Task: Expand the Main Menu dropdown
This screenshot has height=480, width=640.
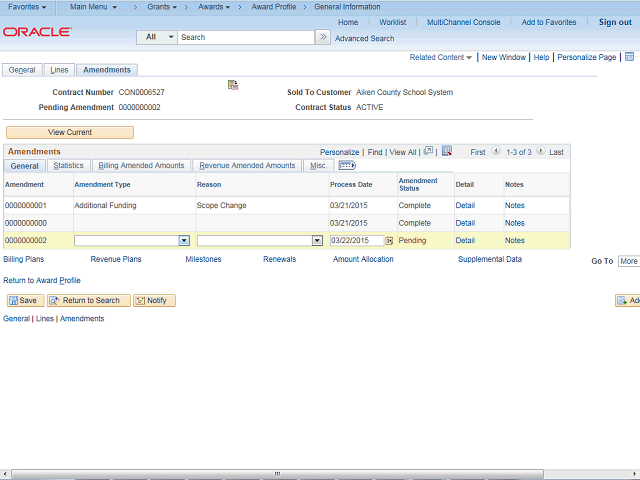Action: (93, 7)
